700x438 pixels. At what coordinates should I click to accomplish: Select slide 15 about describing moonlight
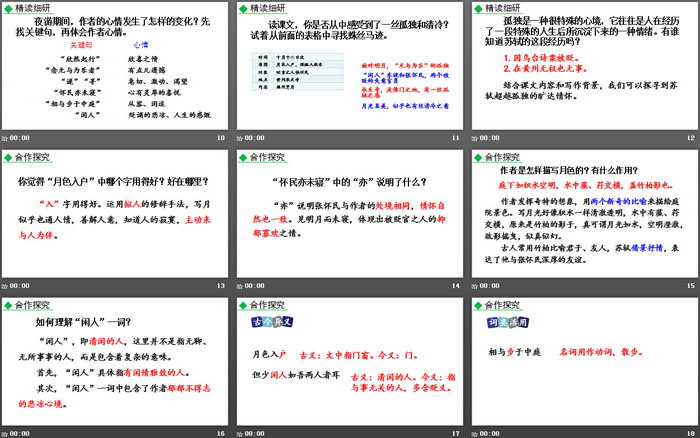(583, 213)
